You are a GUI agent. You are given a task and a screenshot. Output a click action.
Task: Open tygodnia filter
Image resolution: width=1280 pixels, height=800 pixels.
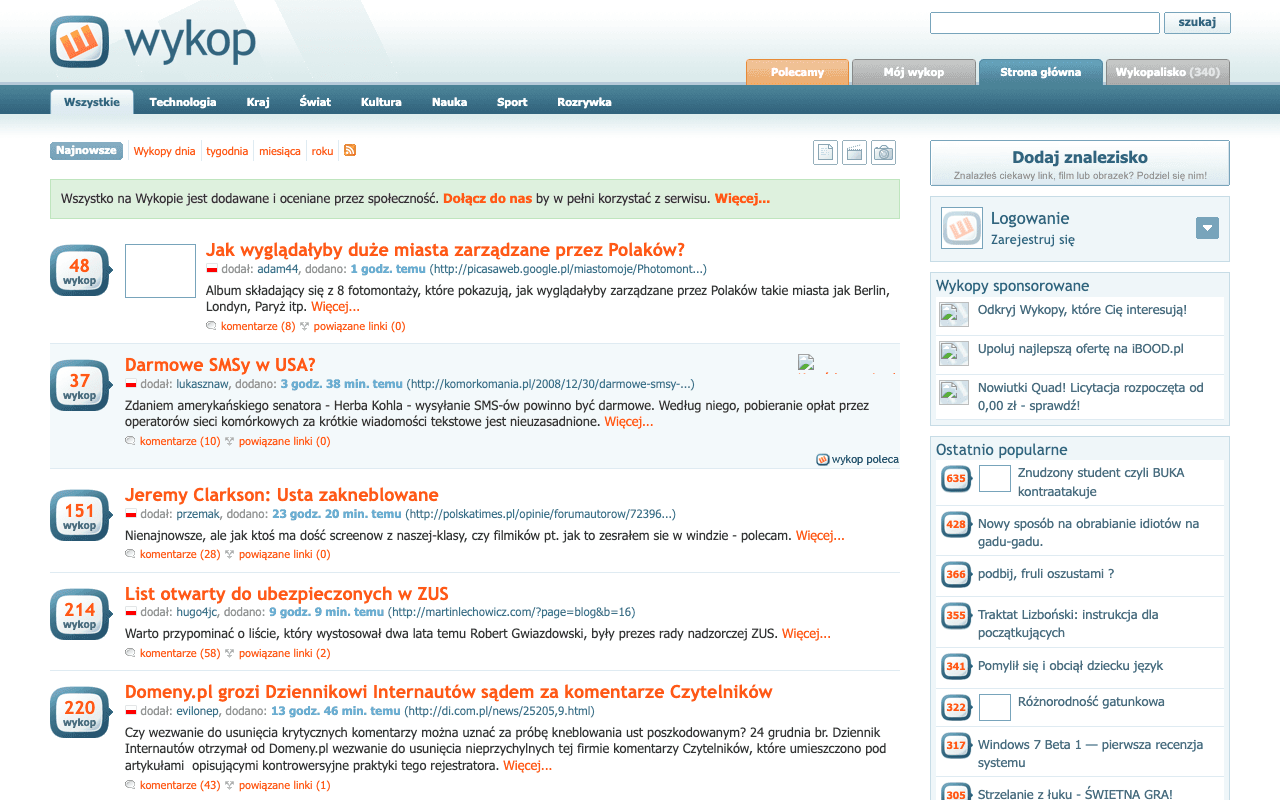click(x=227, y=151)
